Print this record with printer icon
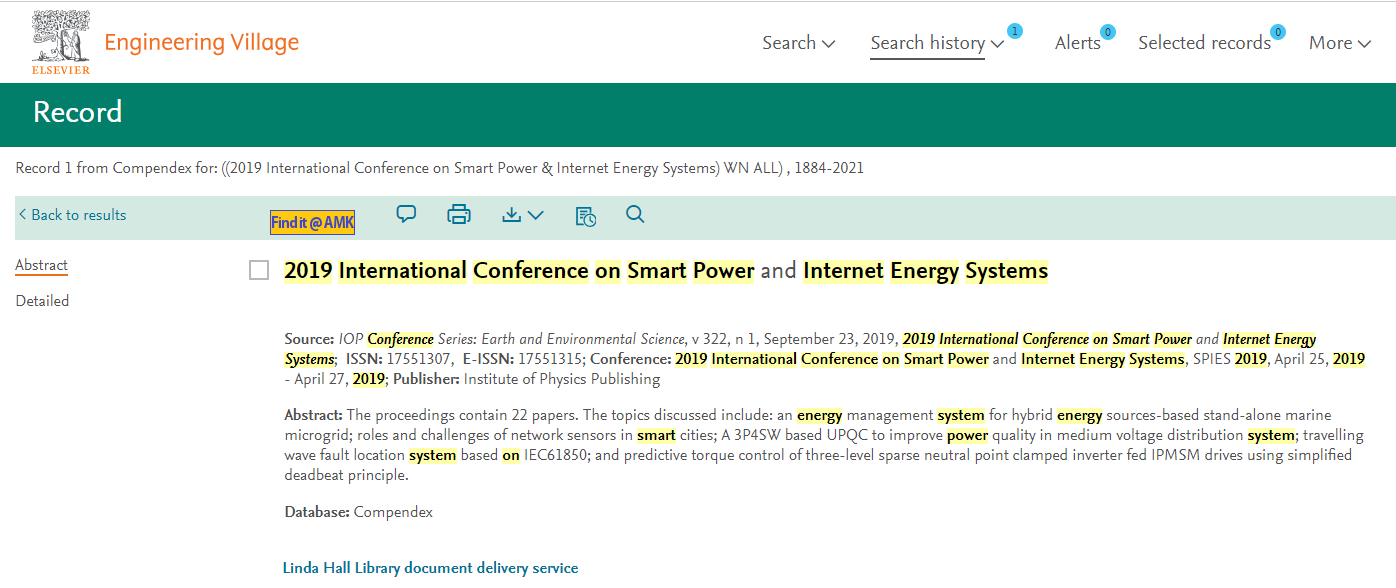 459,214
